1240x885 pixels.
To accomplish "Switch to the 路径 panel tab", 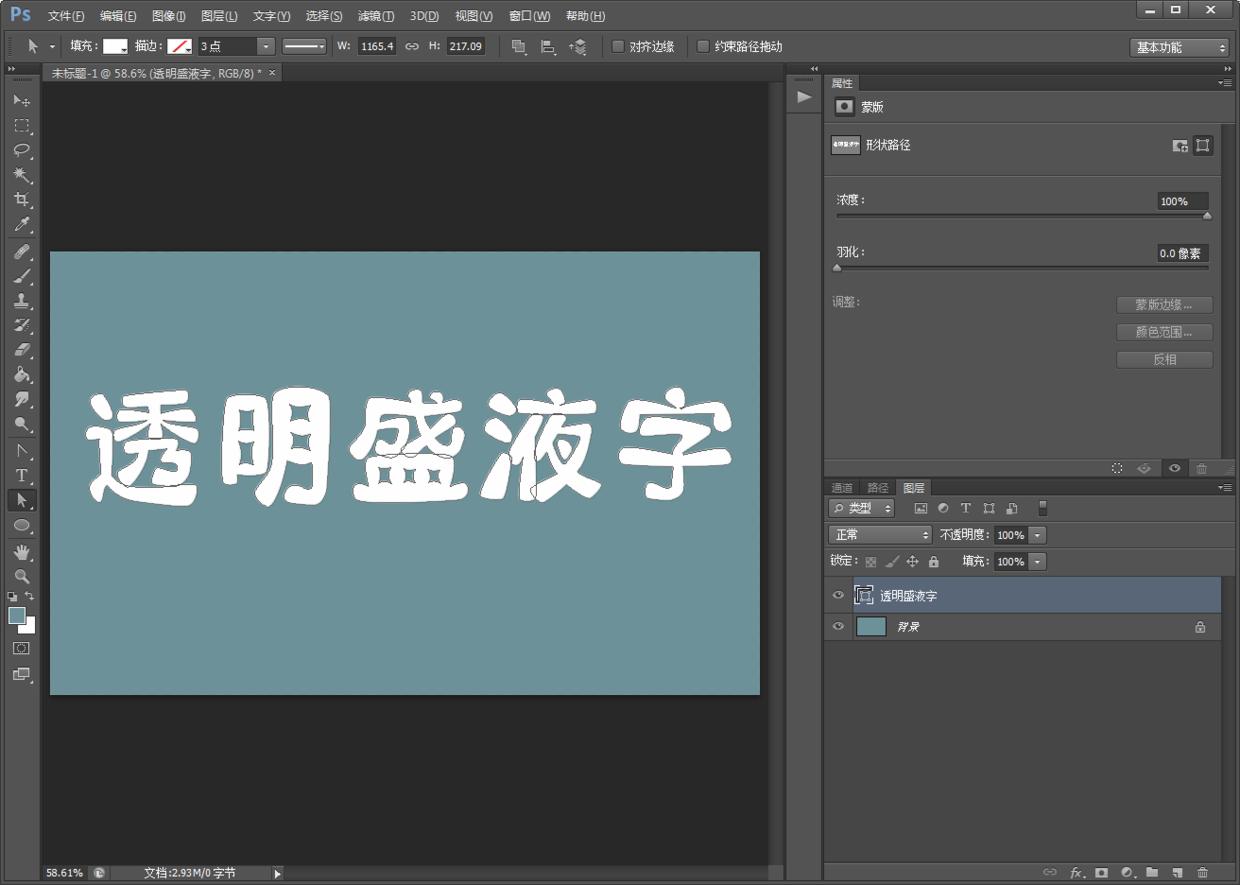I will pyautogui.click(x=877, y=487).
